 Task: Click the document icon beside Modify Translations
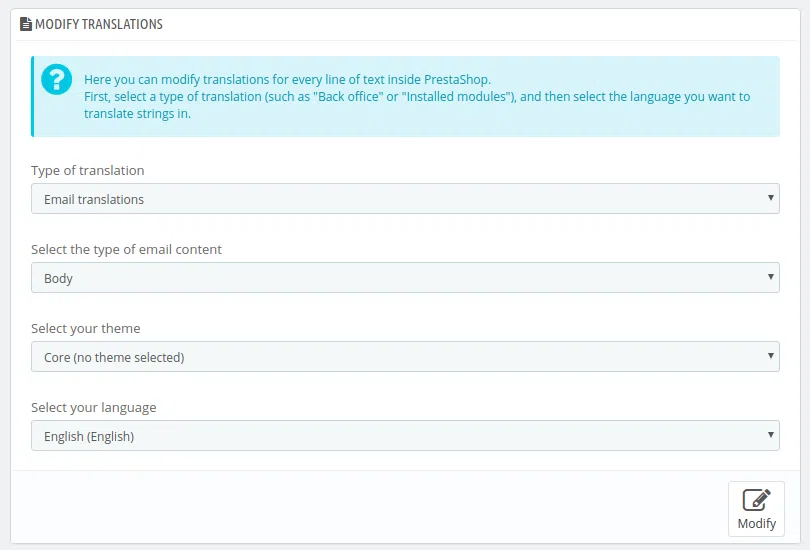point(25,24)
